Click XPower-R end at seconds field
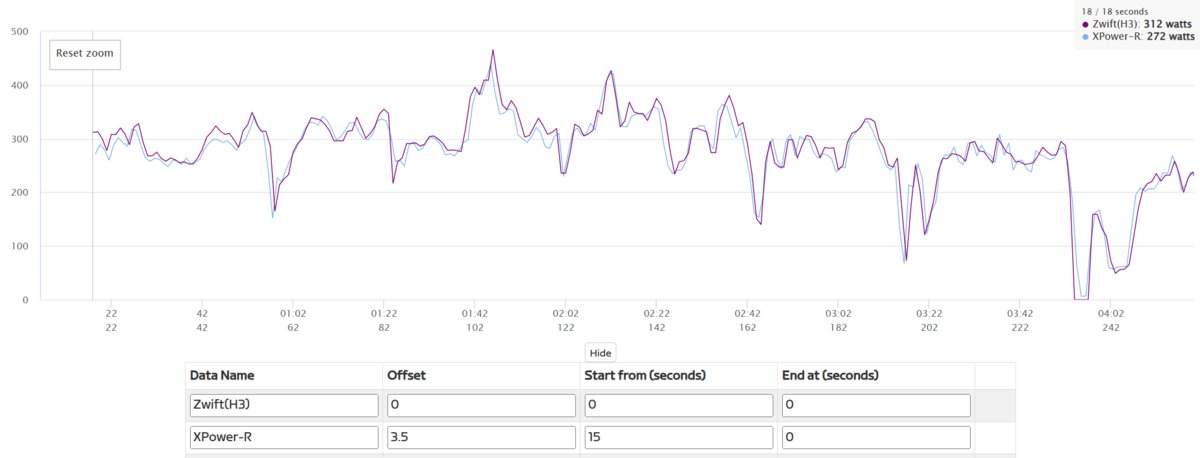 (875, 438)
